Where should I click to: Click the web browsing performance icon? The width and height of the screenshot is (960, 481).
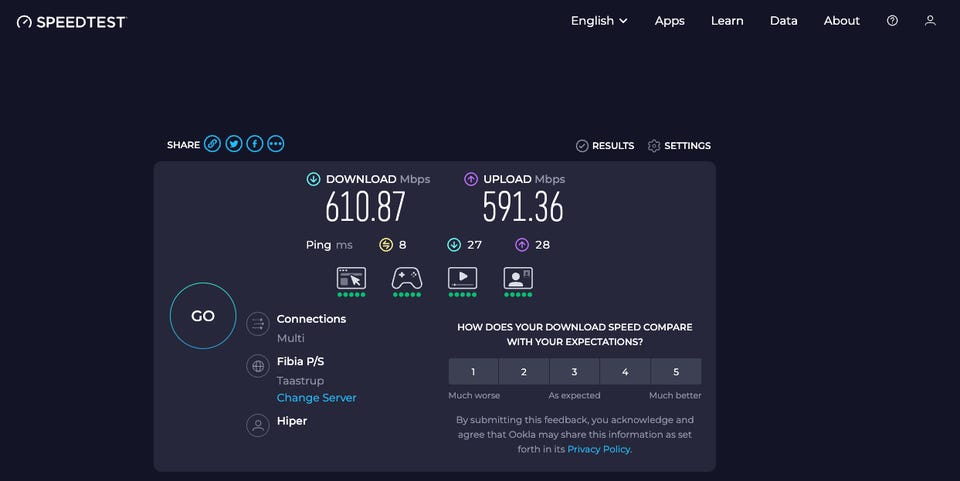(x=351, y=278)
